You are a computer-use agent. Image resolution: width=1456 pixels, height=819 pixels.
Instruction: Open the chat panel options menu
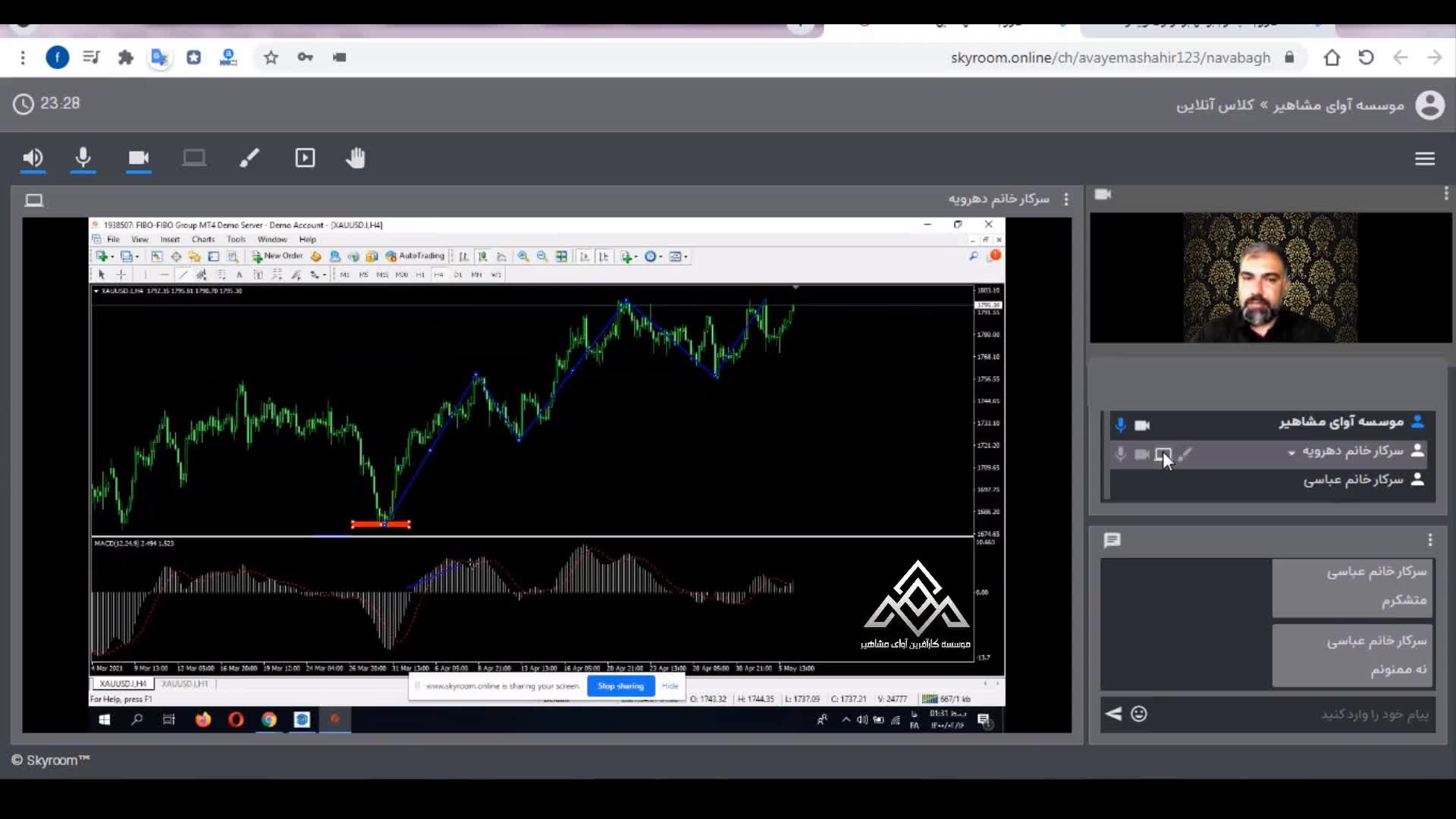pyautogui.click(x=1430, y=540)
